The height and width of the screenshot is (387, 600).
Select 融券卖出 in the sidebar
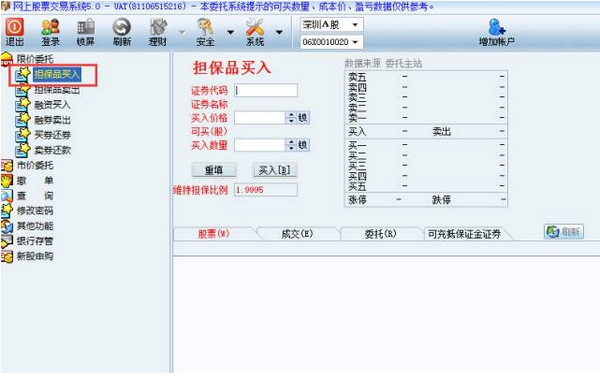52,120
